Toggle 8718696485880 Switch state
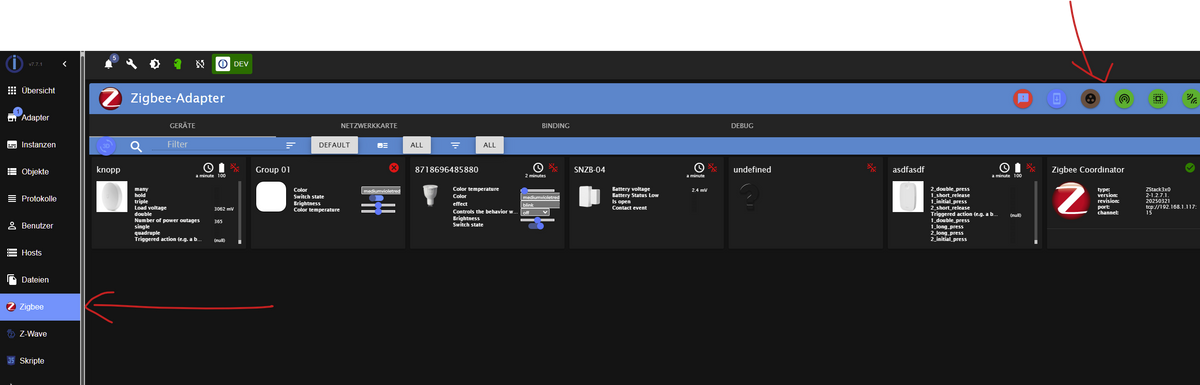Viewport: 1200px width, 385px height. pos(537,225)
